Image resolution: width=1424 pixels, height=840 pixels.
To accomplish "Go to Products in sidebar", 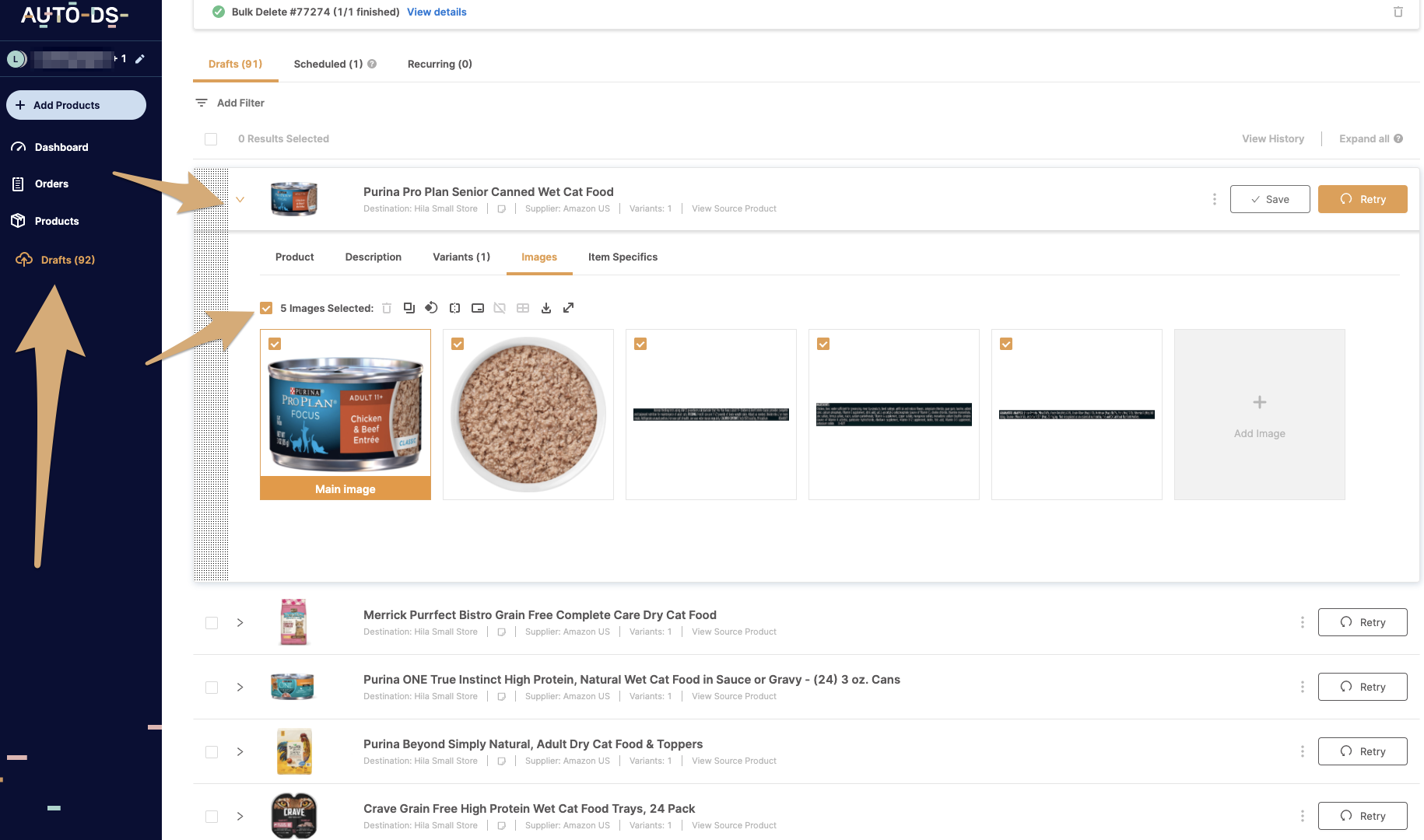I will coord(45,221).
